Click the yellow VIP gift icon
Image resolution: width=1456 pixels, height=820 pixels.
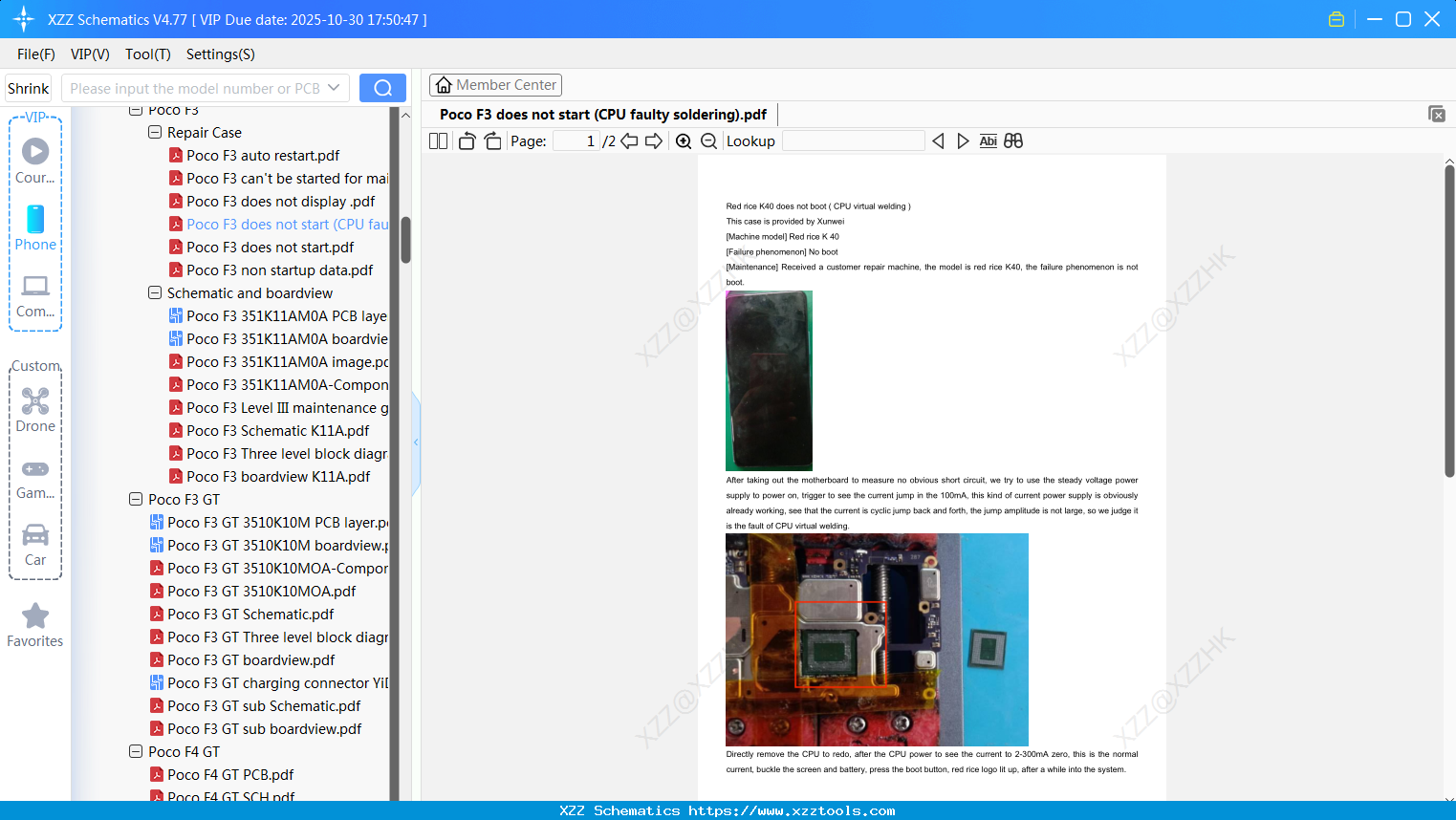click(x=1336, y=19)
